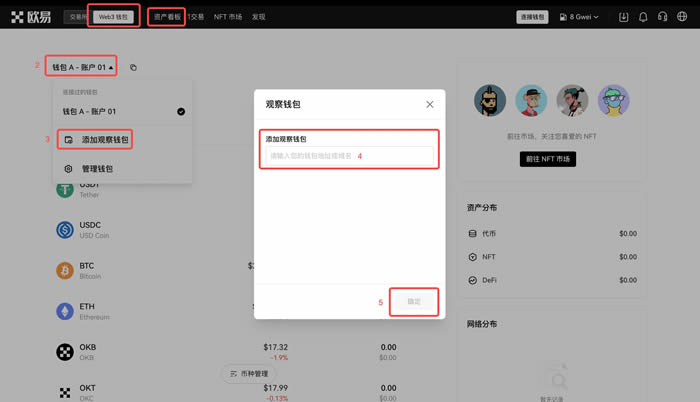Viewport: 700px width, 402px height.
Task: Click the Ethereum ETH coin icon
Action: coord(65,311)
